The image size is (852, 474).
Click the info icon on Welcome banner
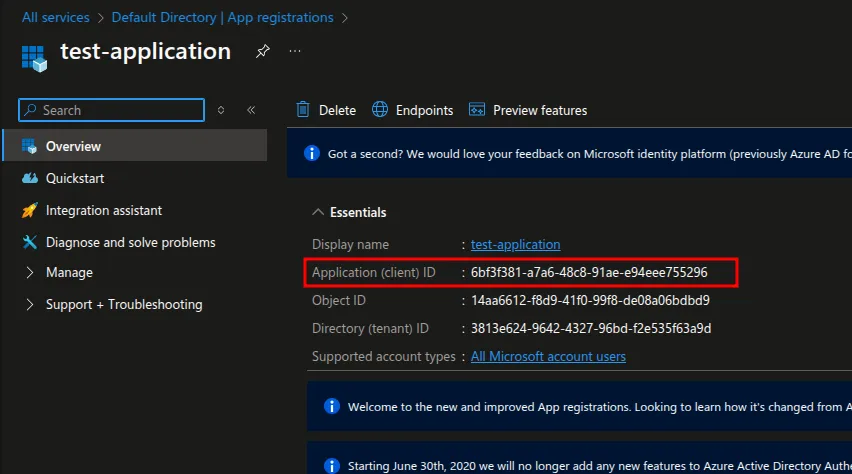point(331,406)
